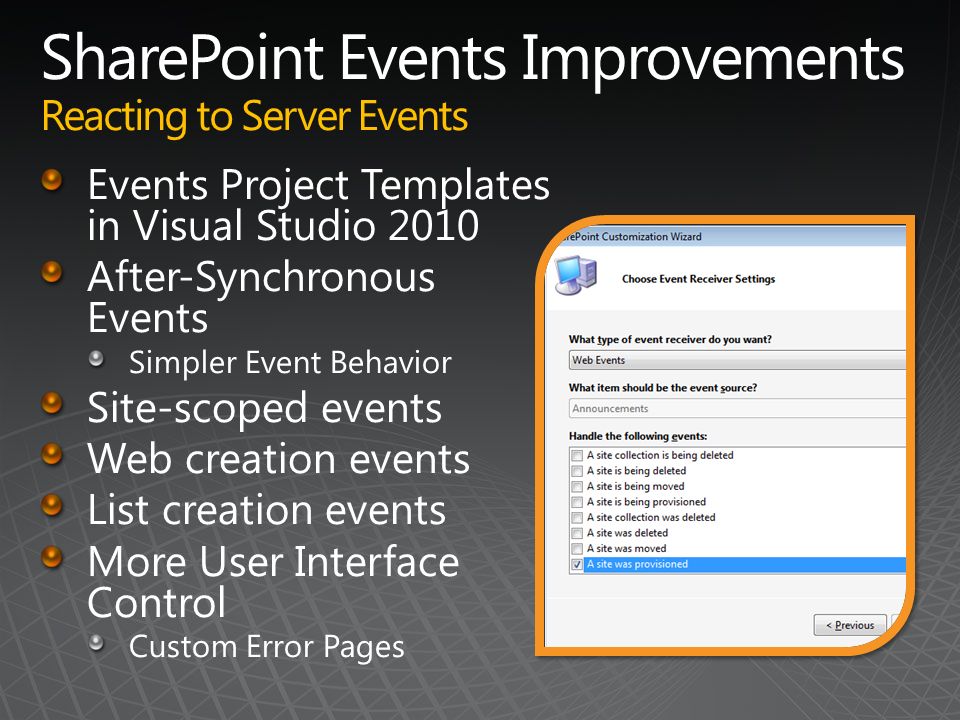This screenshot has width=960, height=720.
Task: Click the 'Custom Error Pages' sub-bullet
Action: click(x=267, y=647)
